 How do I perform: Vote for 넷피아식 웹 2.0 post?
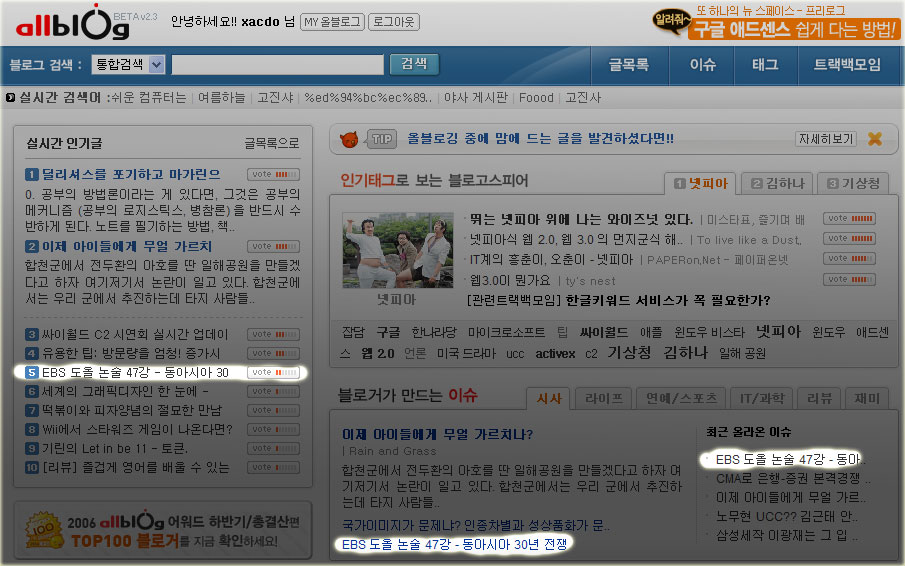pos(850,239)
